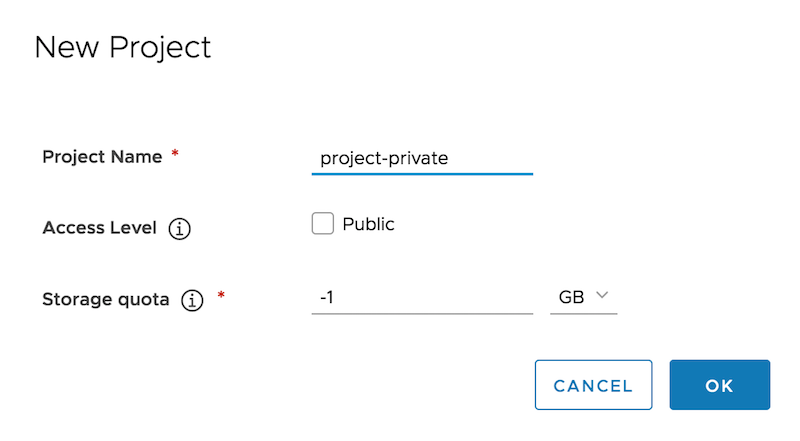
Task: Click the underline beneath the GB selector
Action: point(583,313)
